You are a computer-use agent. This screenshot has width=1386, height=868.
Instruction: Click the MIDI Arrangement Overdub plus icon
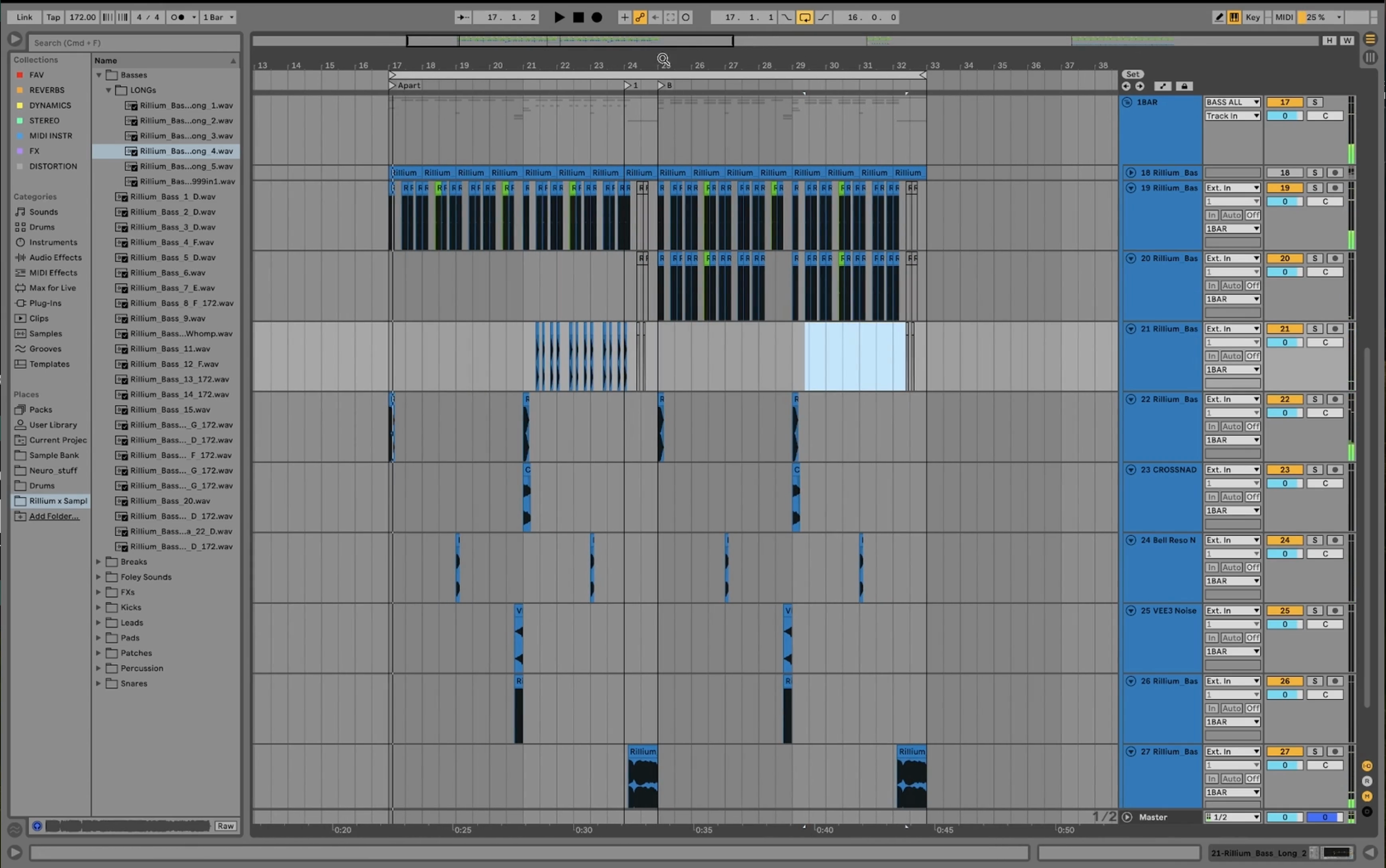click(x=624, y=17)
